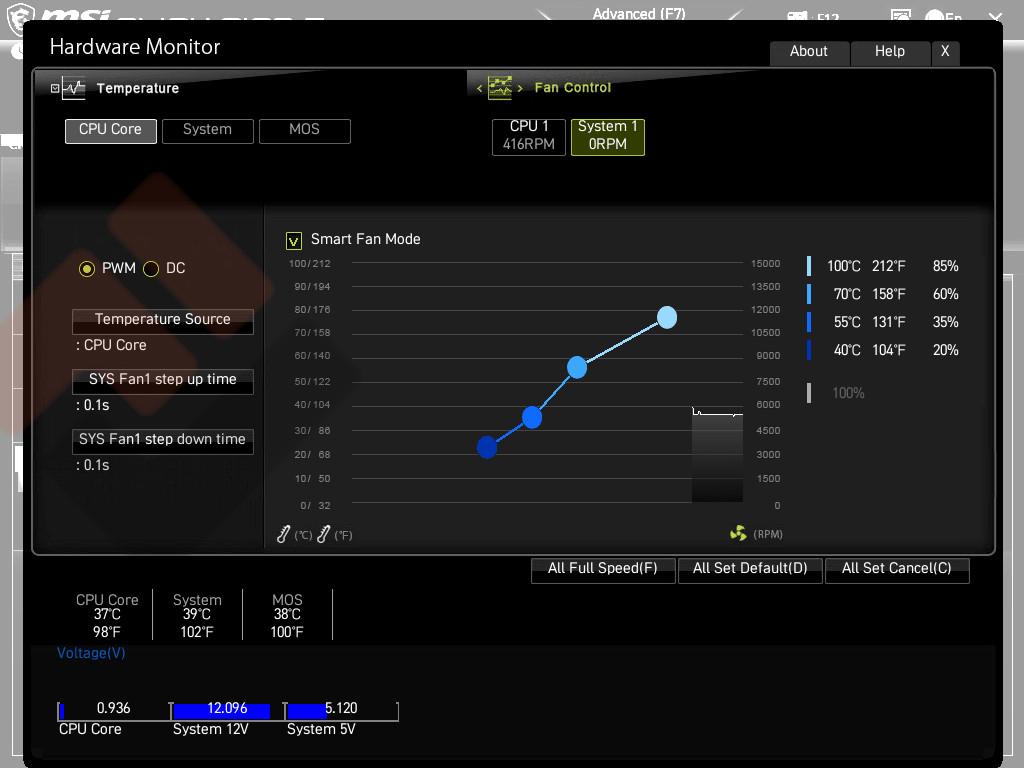The image size is (1024, 768).
Task: Open SYS Fan1 step down time options
Action: coord(162,440)
